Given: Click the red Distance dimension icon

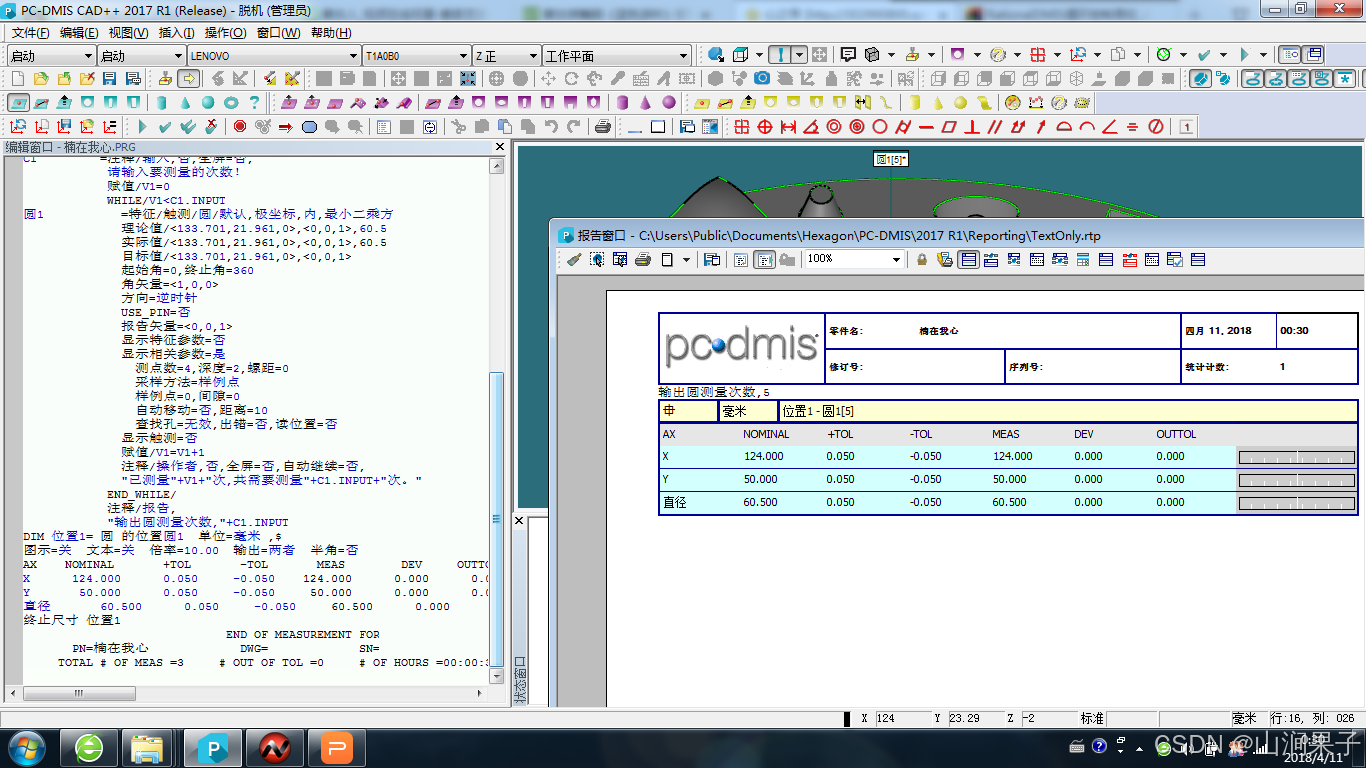Looking at the screenshot, I should coord(788,127).
